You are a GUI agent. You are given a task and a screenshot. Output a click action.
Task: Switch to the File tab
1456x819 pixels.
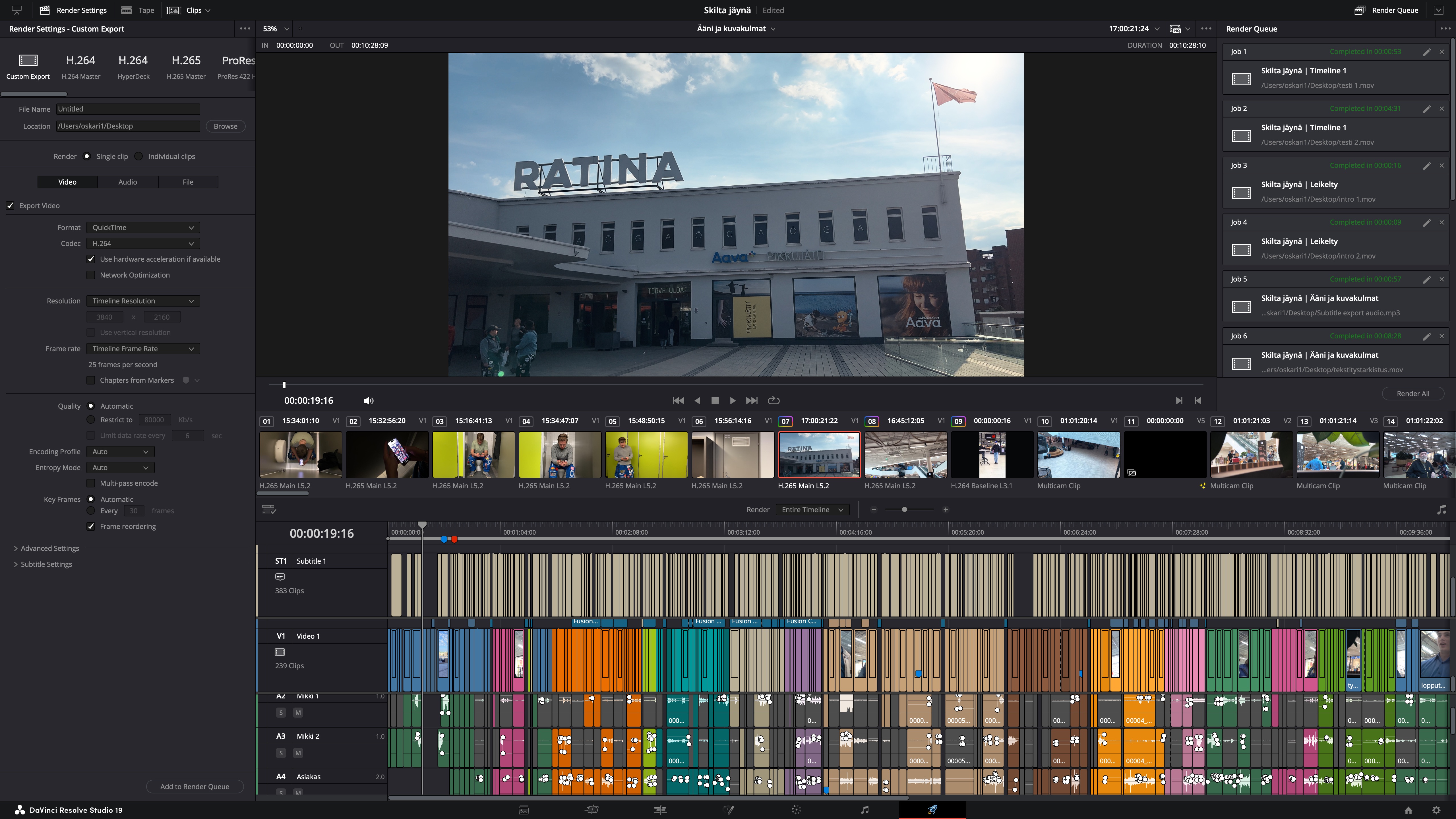point(188,182)
